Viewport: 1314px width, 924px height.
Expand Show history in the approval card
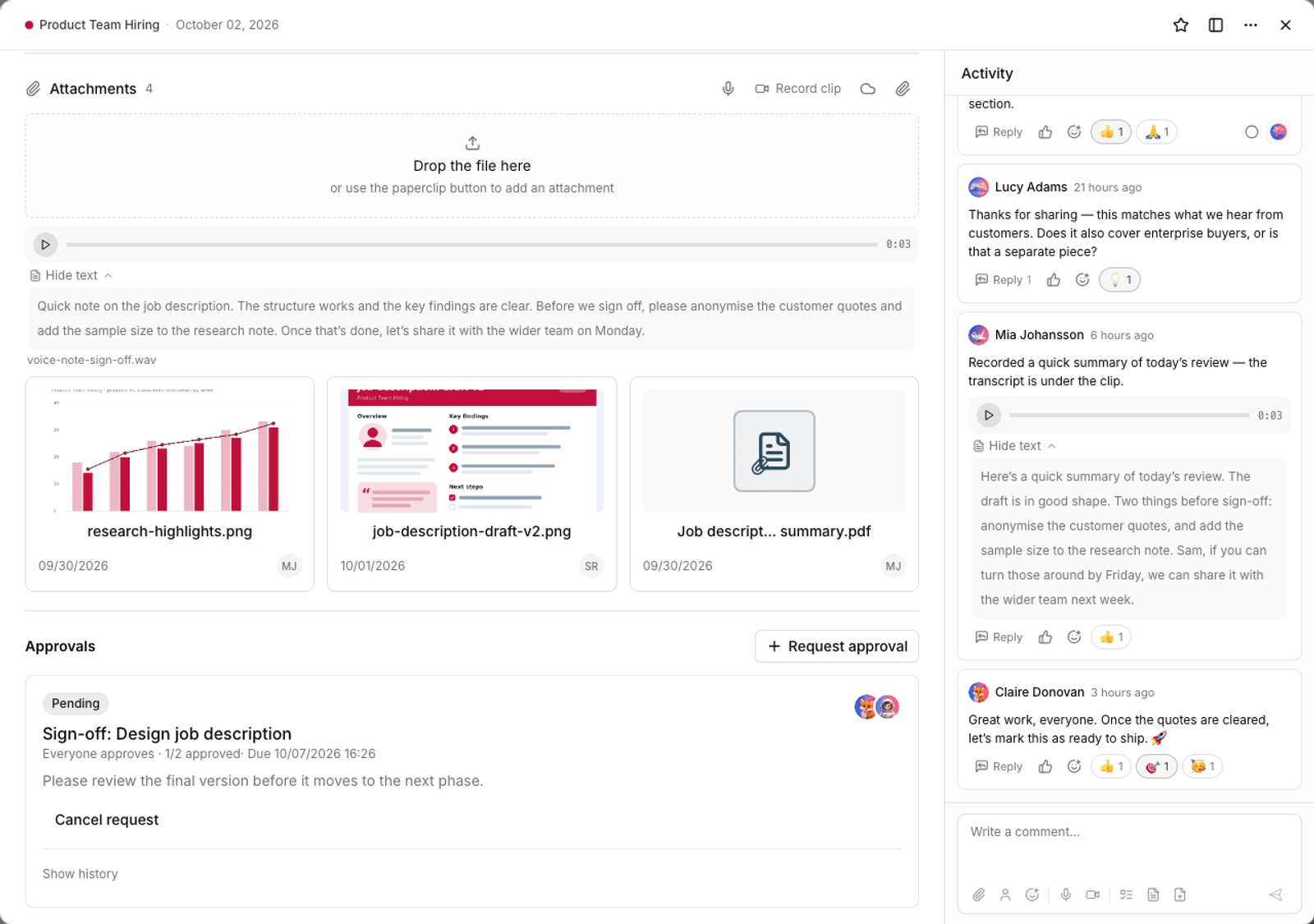pyautogui.click(x=80, y=874)
